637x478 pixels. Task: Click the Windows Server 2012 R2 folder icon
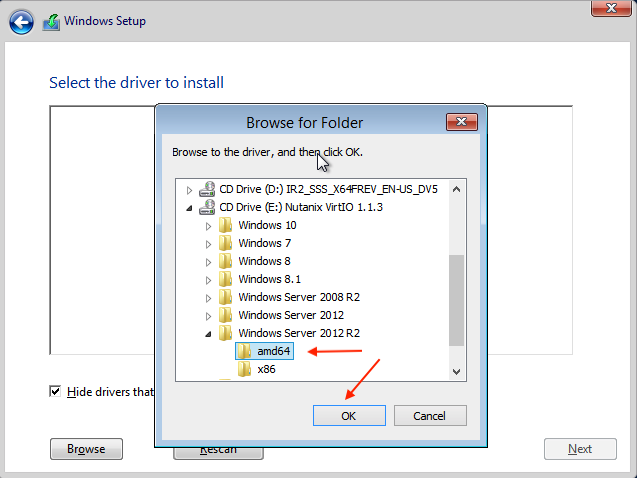click(x=225, y=333)
